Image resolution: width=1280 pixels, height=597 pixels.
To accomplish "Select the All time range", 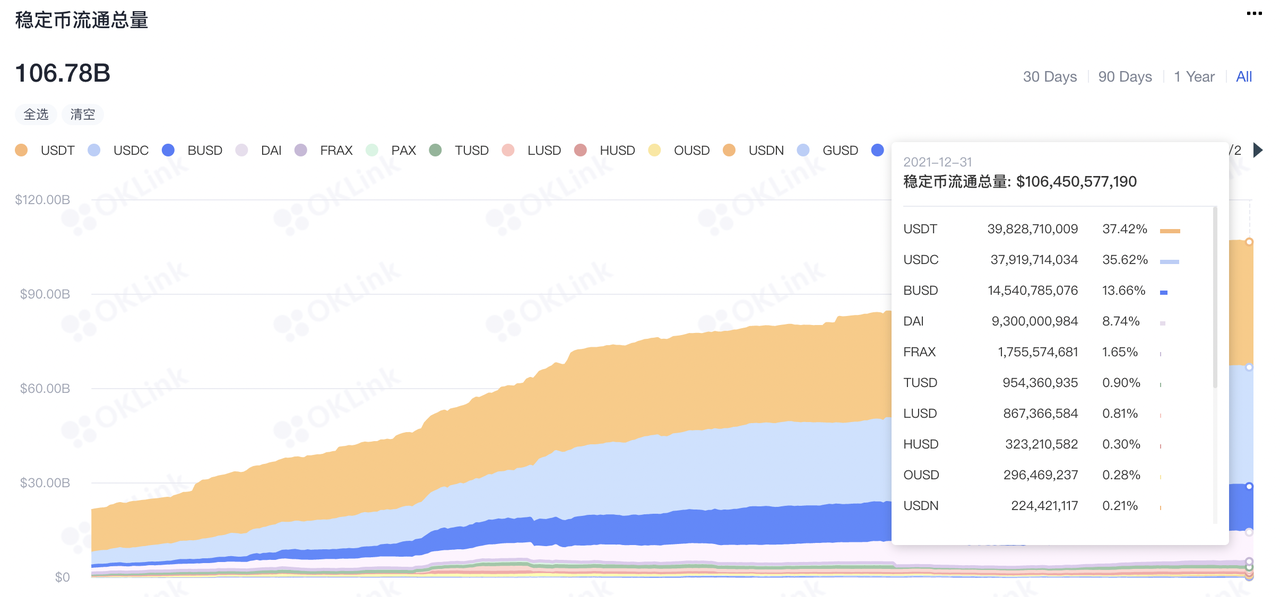I will tap(1244, 77).
